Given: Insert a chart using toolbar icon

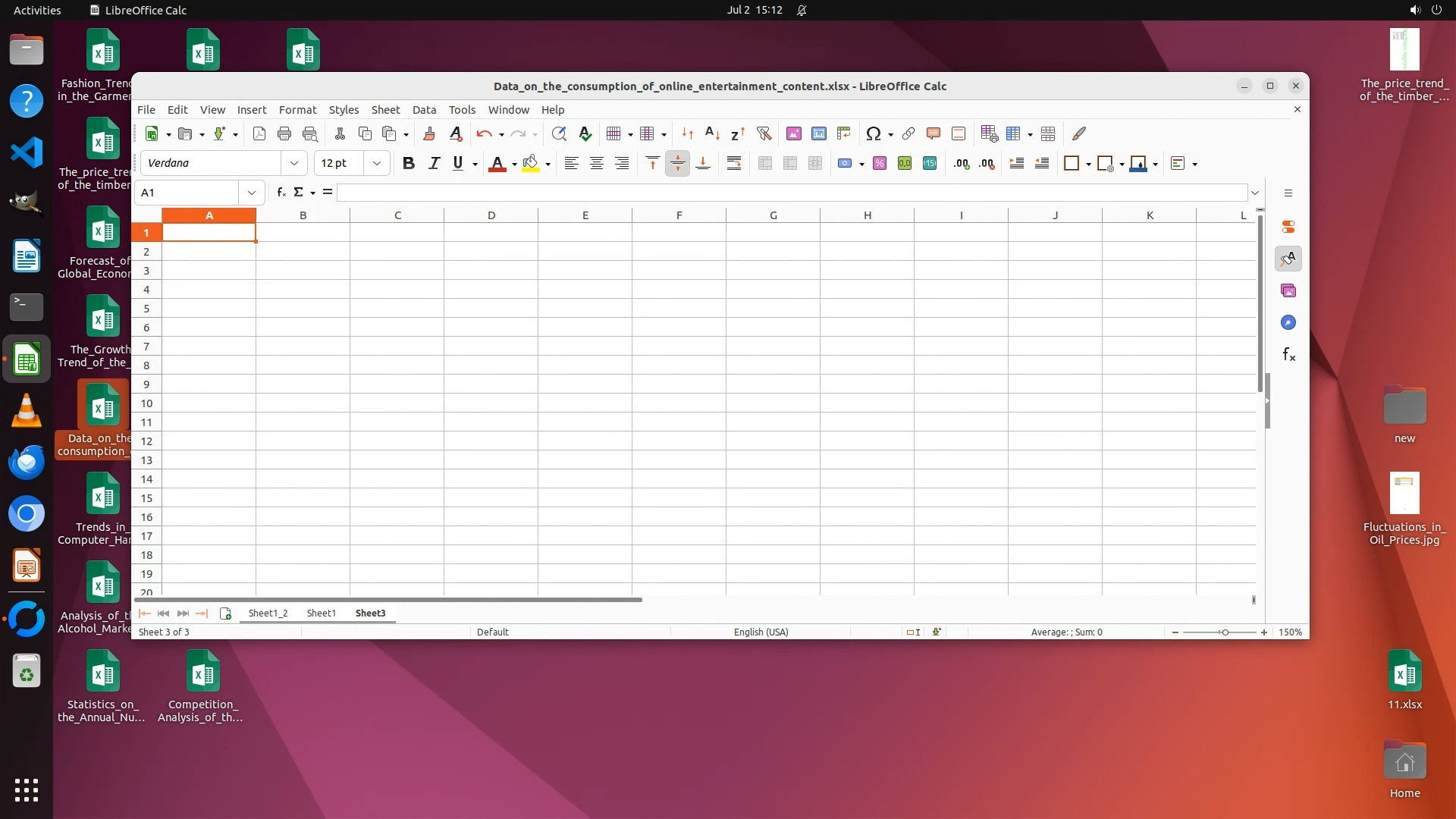Looking at the screenshot, I should (x=818, y=134).
